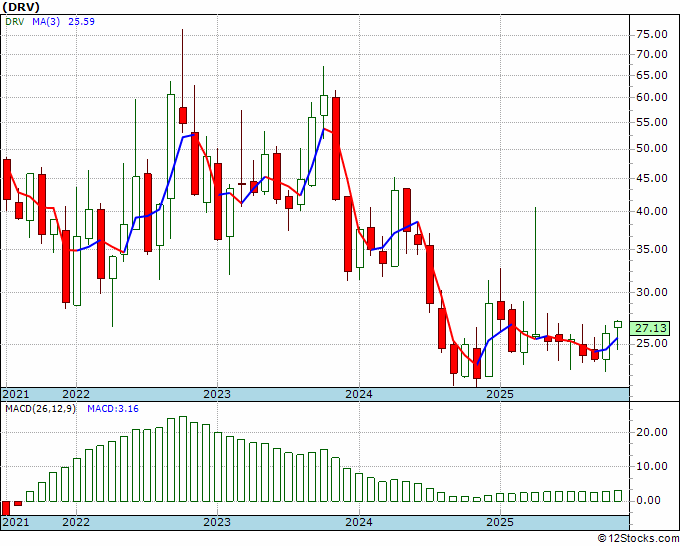Click the 35.00 price axis label
The height and width of the screenshot is (546, 680).
[652, 249]
